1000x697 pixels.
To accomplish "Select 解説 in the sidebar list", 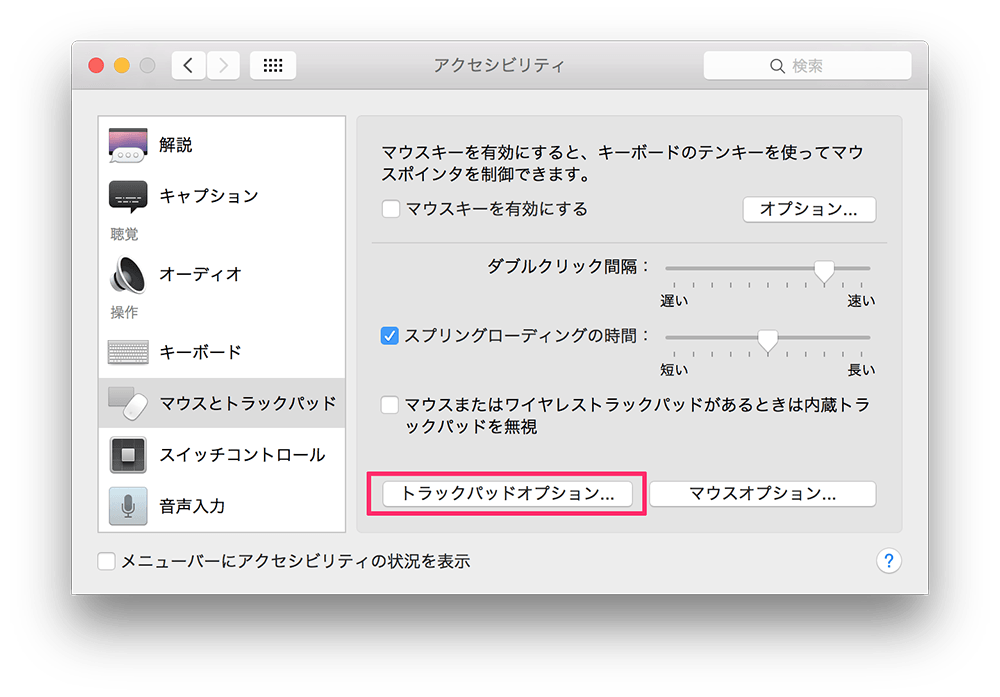I will 222,145.
